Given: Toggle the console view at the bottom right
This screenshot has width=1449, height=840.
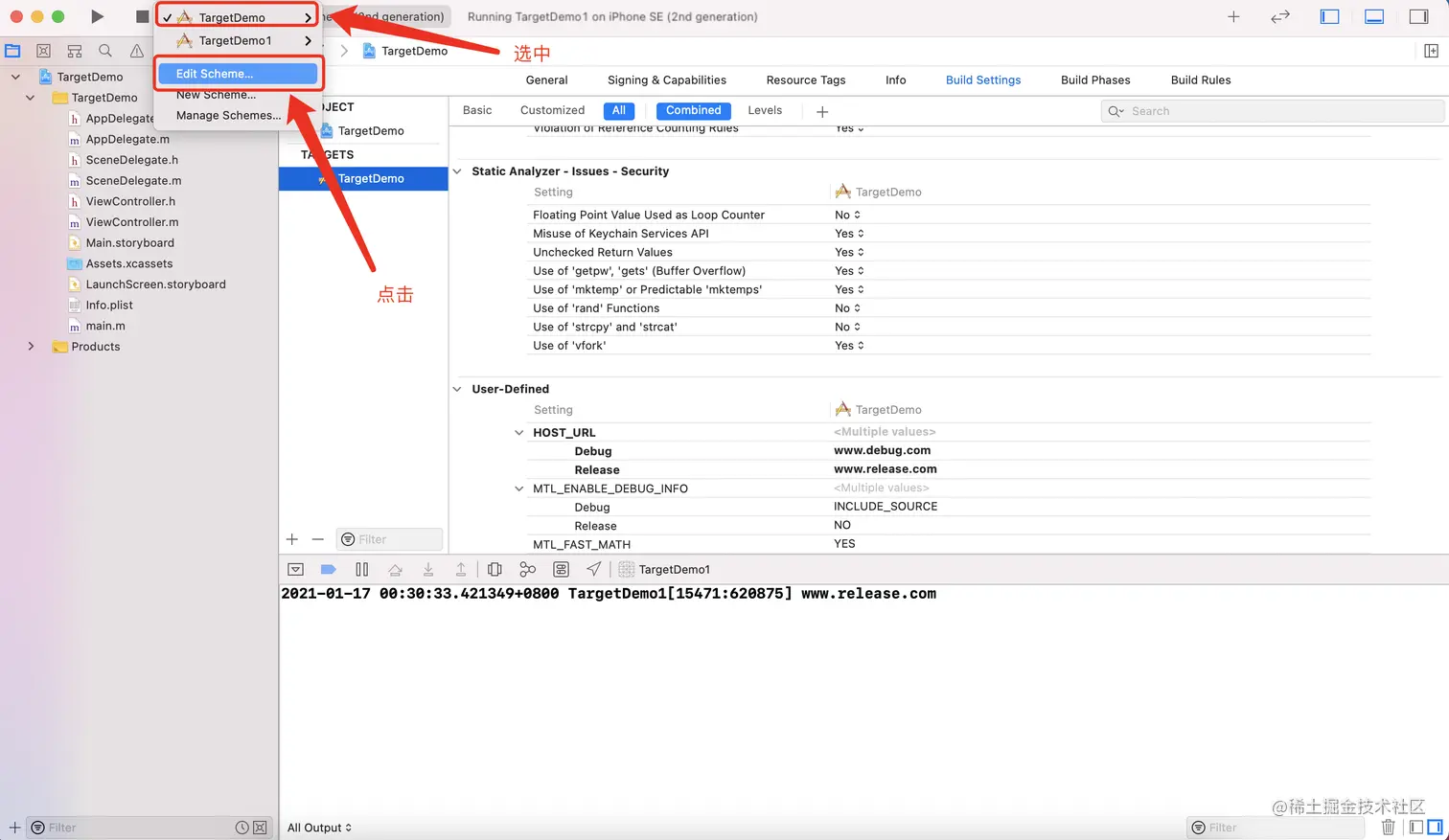Looking at the screenshot, I should pyautogui.click(x=1435, y=827).
